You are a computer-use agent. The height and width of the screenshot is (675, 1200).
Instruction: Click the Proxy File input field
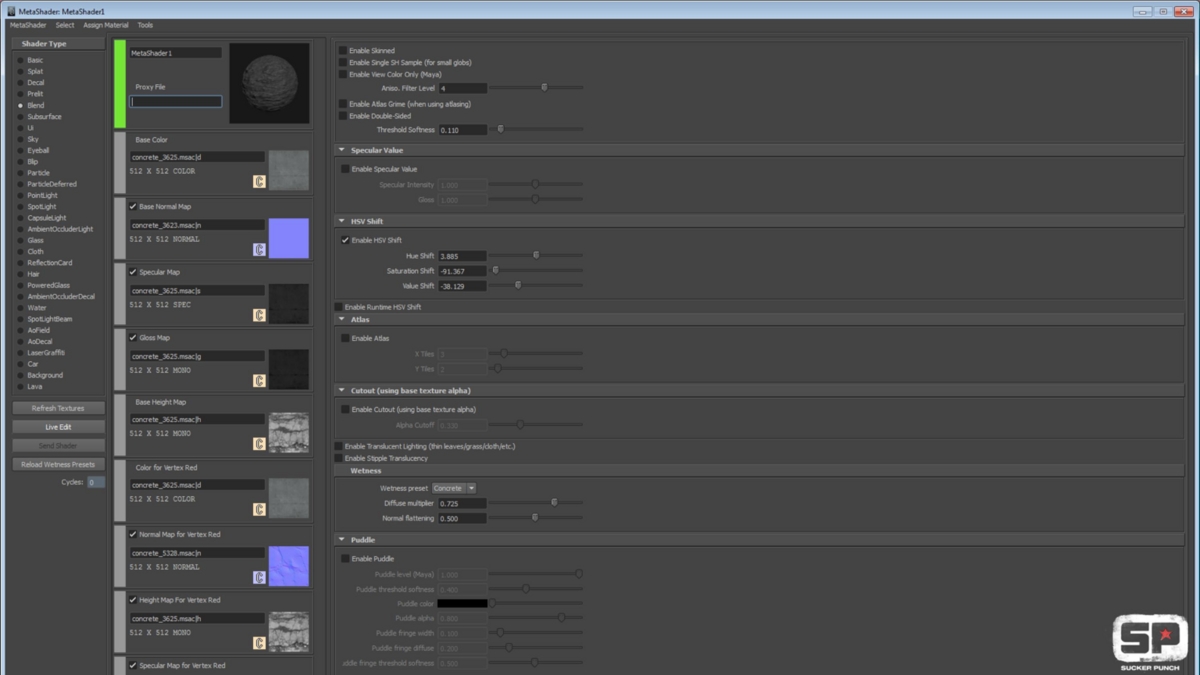[176, 102]
